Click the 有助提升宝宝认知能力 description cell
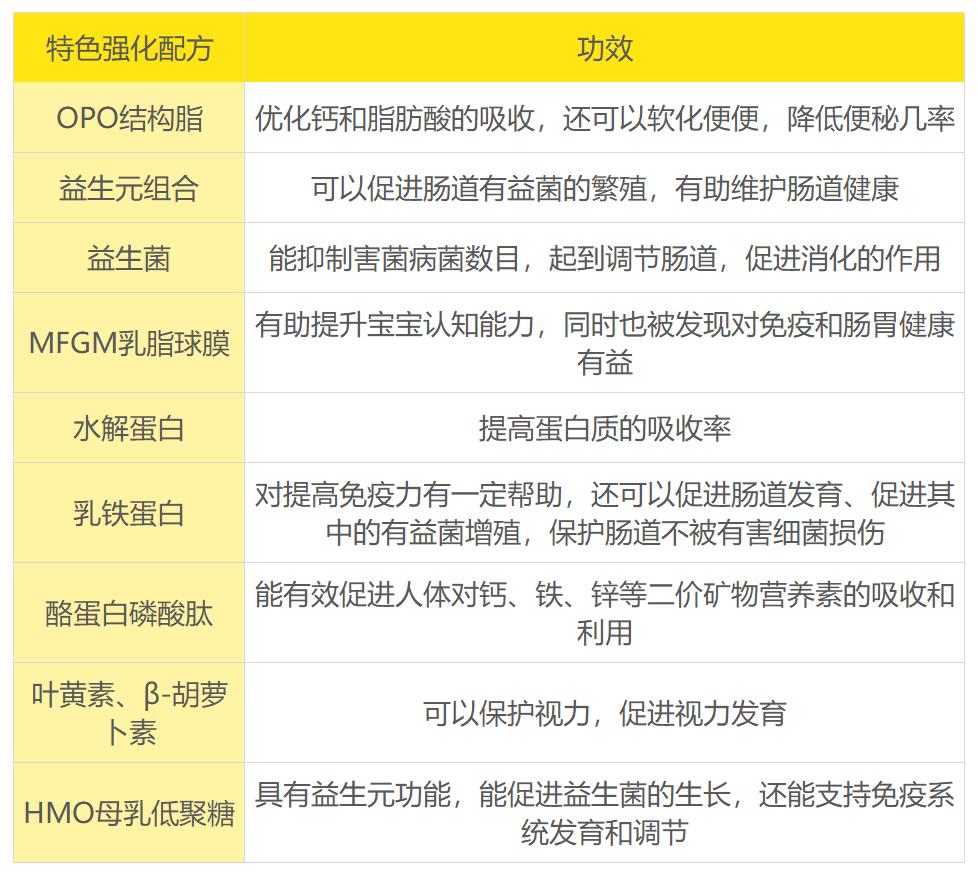The width and height of the screenshot is (978, 876). tap(604, 343)
